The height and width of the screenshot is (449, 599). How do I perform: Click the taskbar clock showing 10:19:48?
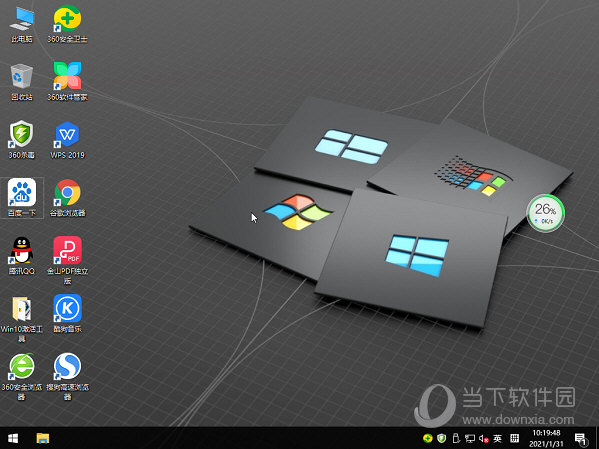[x=546, y=438]
